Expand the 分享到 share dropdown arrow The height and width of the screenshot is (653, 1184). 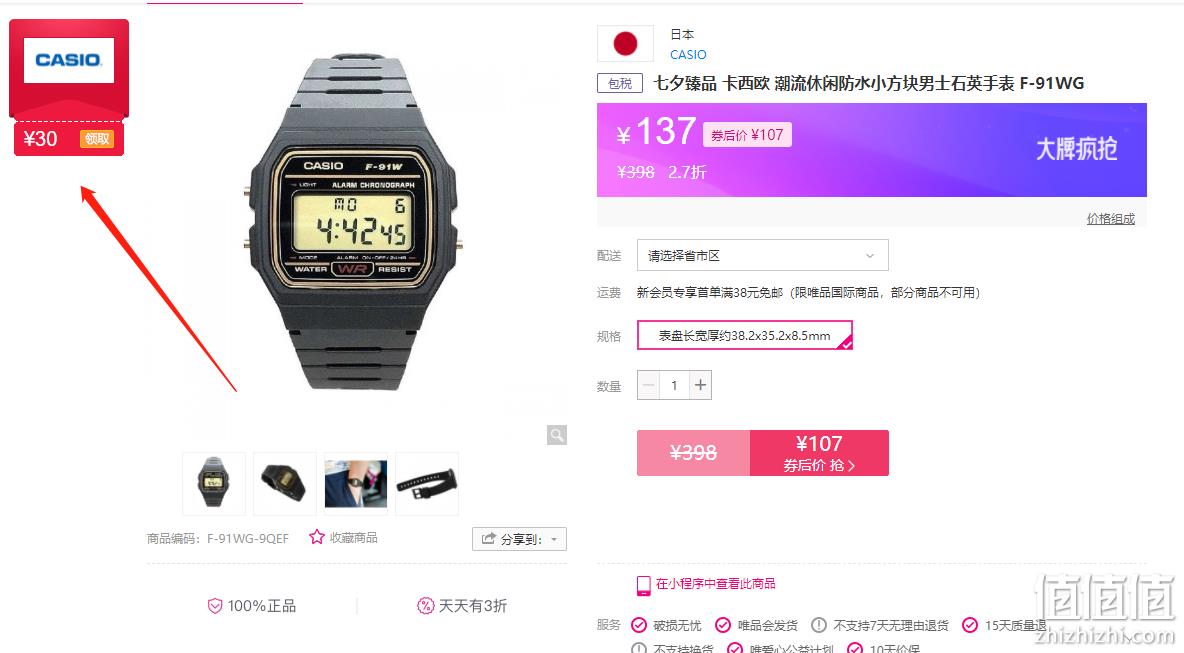point(554,540)
